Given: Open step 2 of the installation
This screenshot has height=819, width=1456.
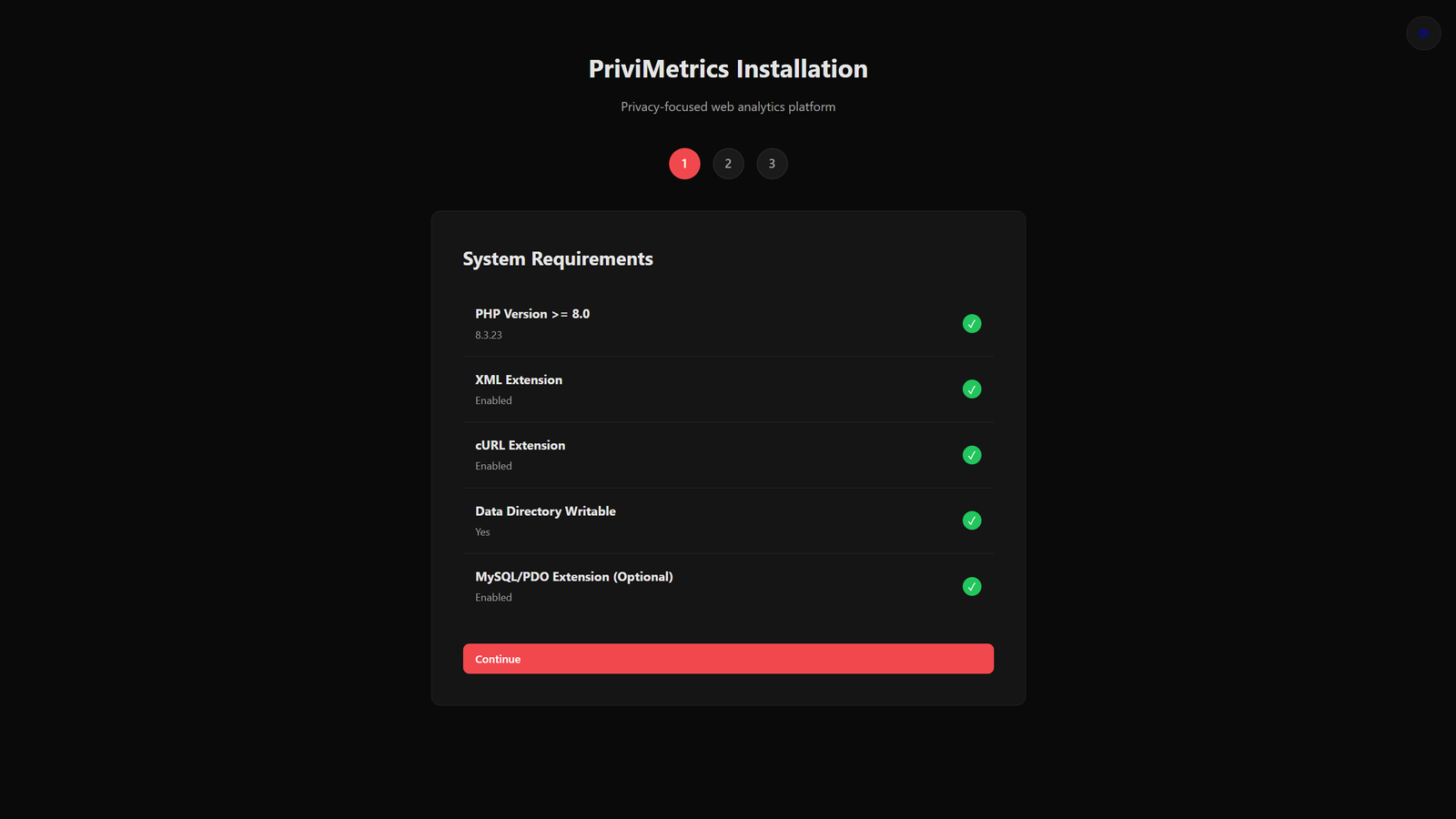Looking at the screenshot, I should pos(728,164).
